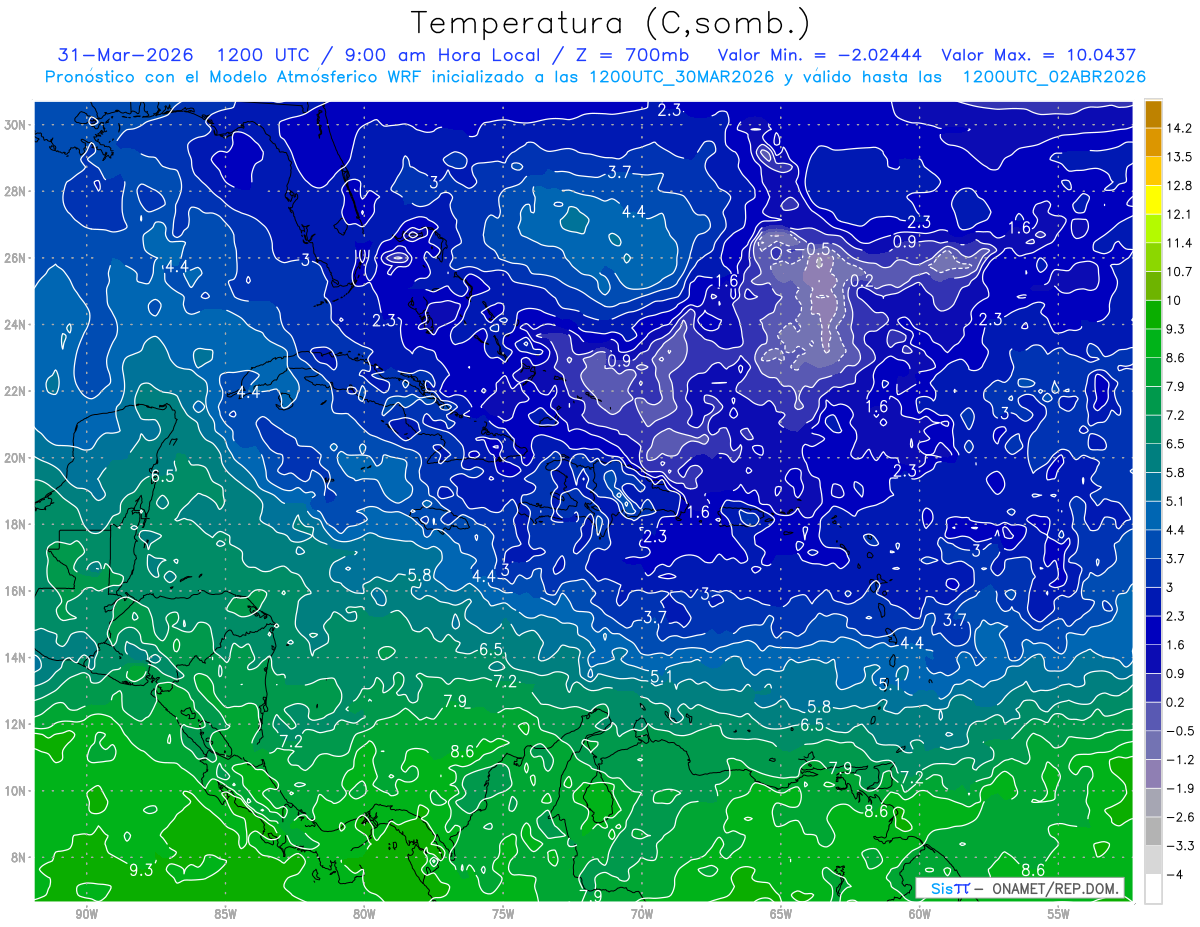
Task: Click the purple -1.2 legend swatch
Action: [1153, 774]
